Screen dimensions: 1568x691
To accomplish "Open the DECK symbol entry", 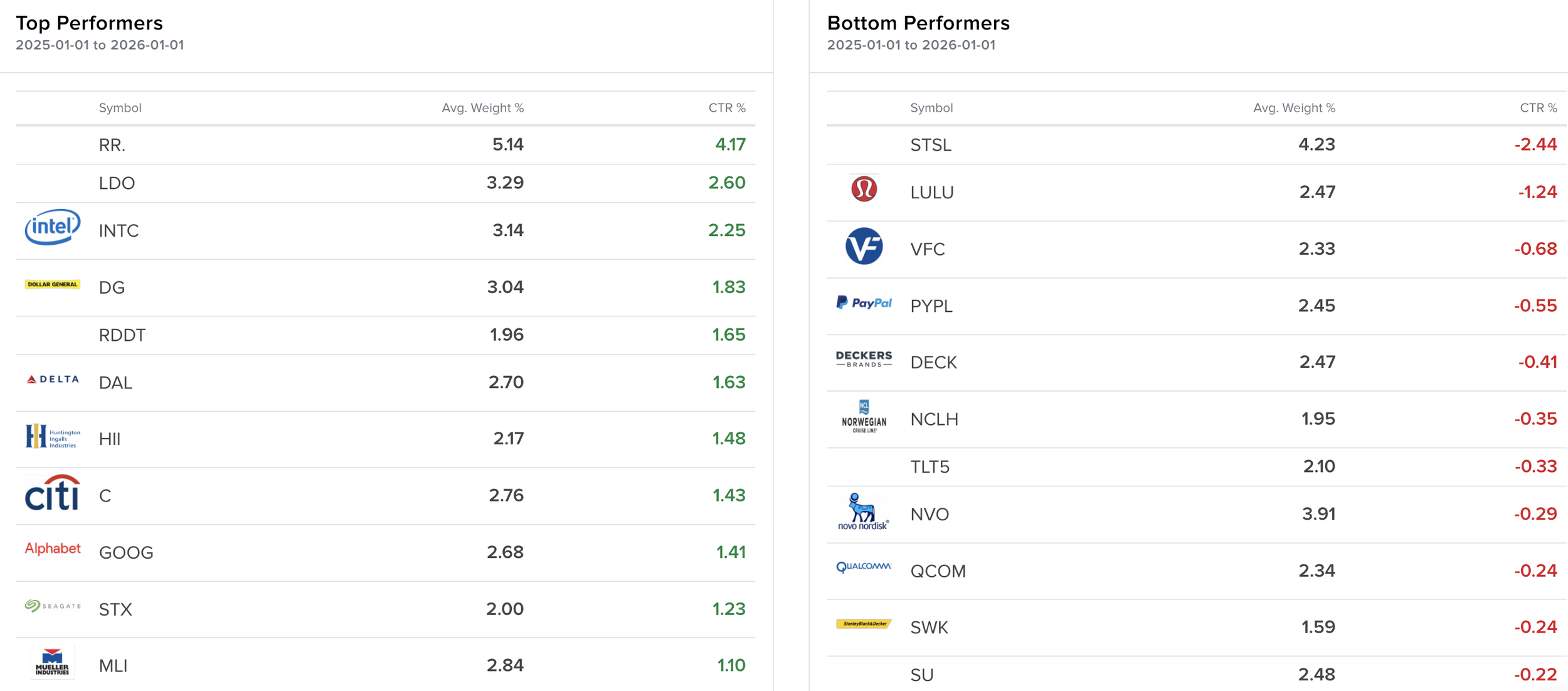I will [x=933, y=363].
